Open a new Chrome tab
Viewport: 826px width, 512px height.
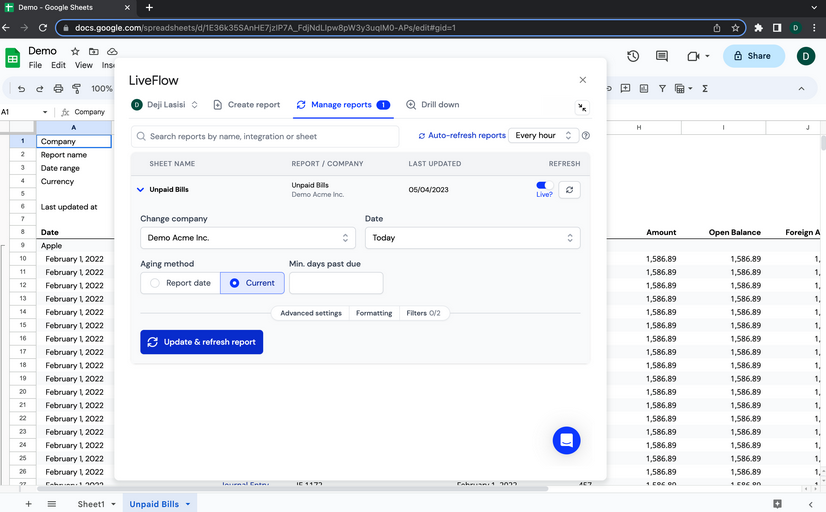tap(149, 7)
